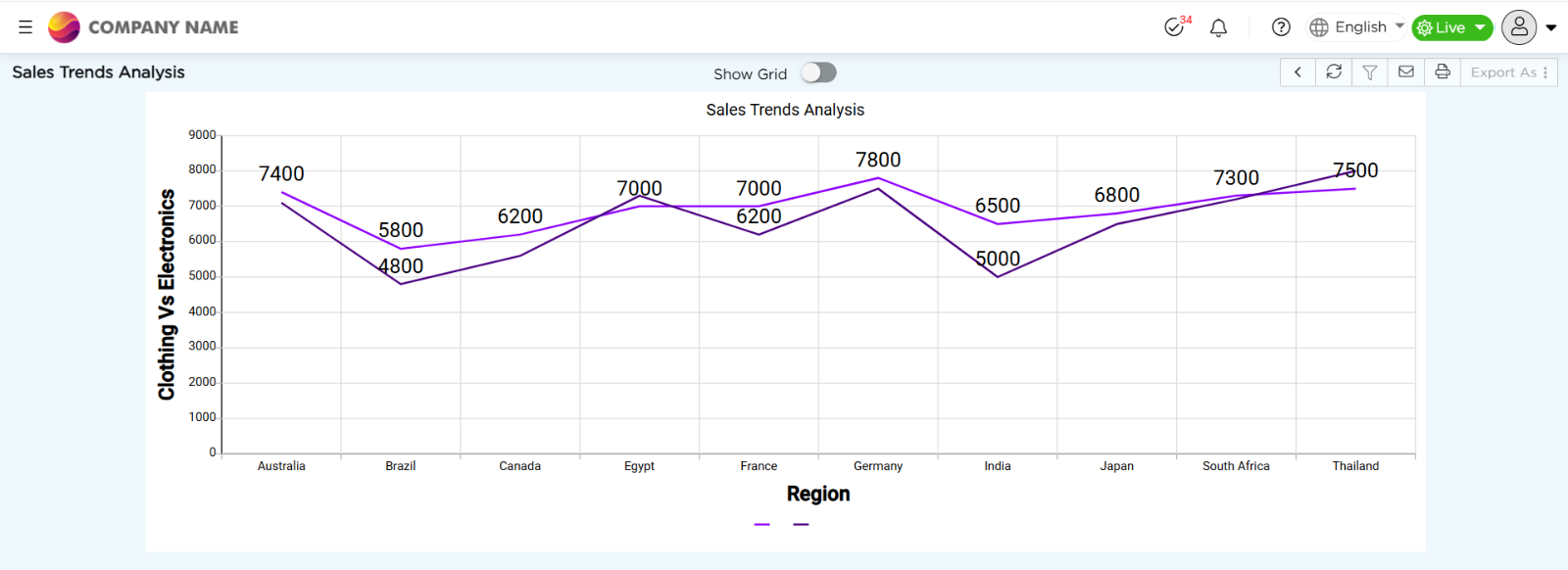Open the Live status dropdown
This screenshot has width=1568, height=570.
[x=1451, y=27]
